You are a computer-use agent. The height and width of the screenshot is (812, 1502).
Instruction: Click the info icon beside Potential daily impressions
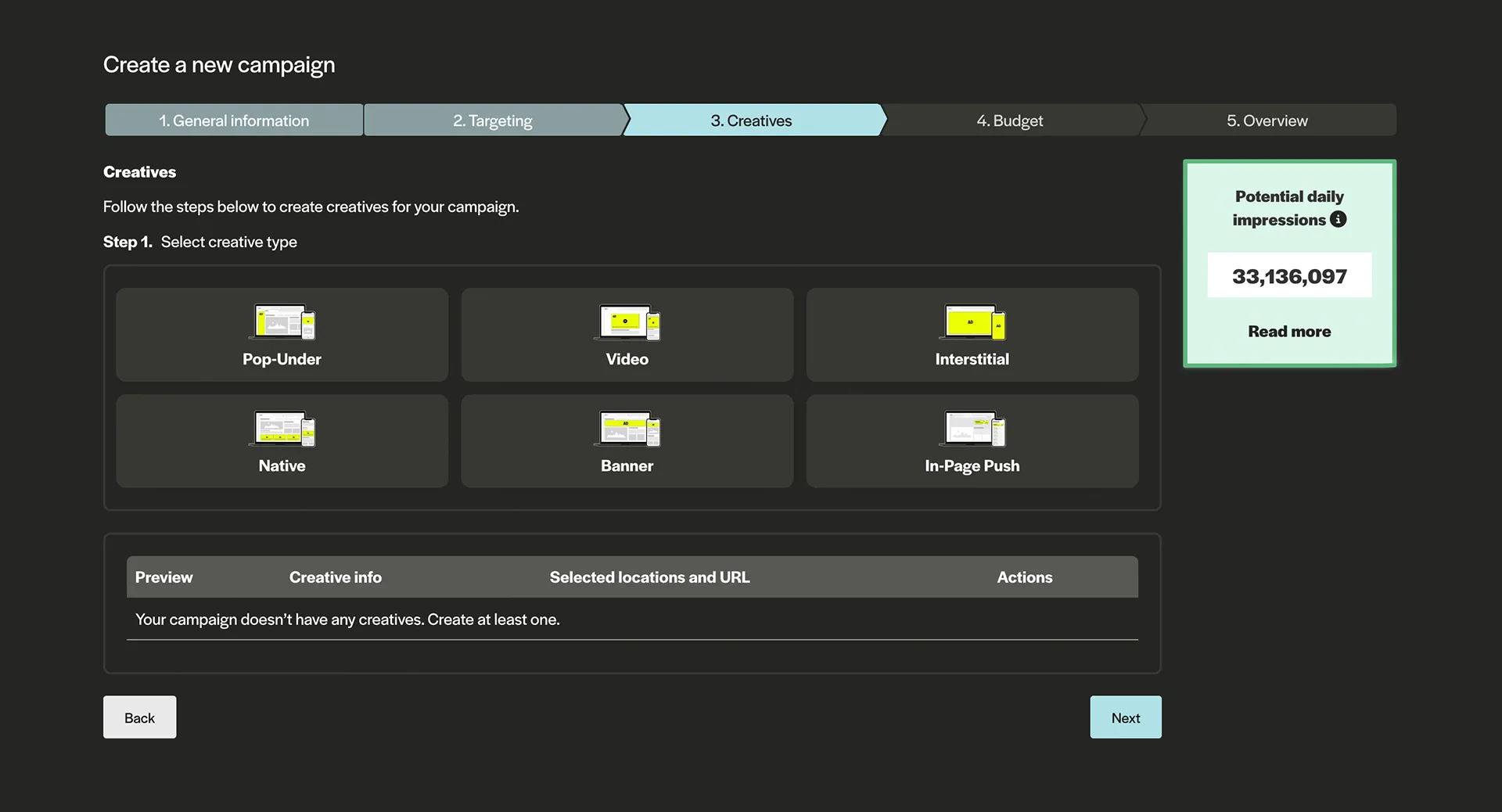pyautogui.click(x=1339, y=220)
